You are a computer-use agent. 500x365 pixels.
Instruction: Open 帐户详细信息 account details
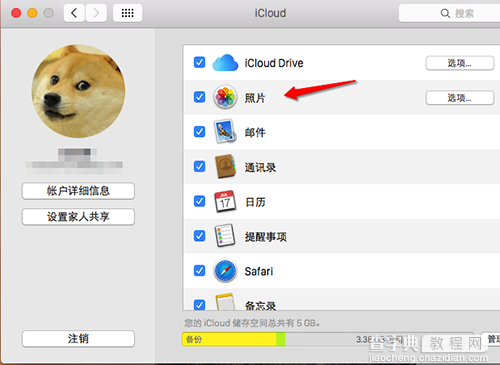coord(78,191)
